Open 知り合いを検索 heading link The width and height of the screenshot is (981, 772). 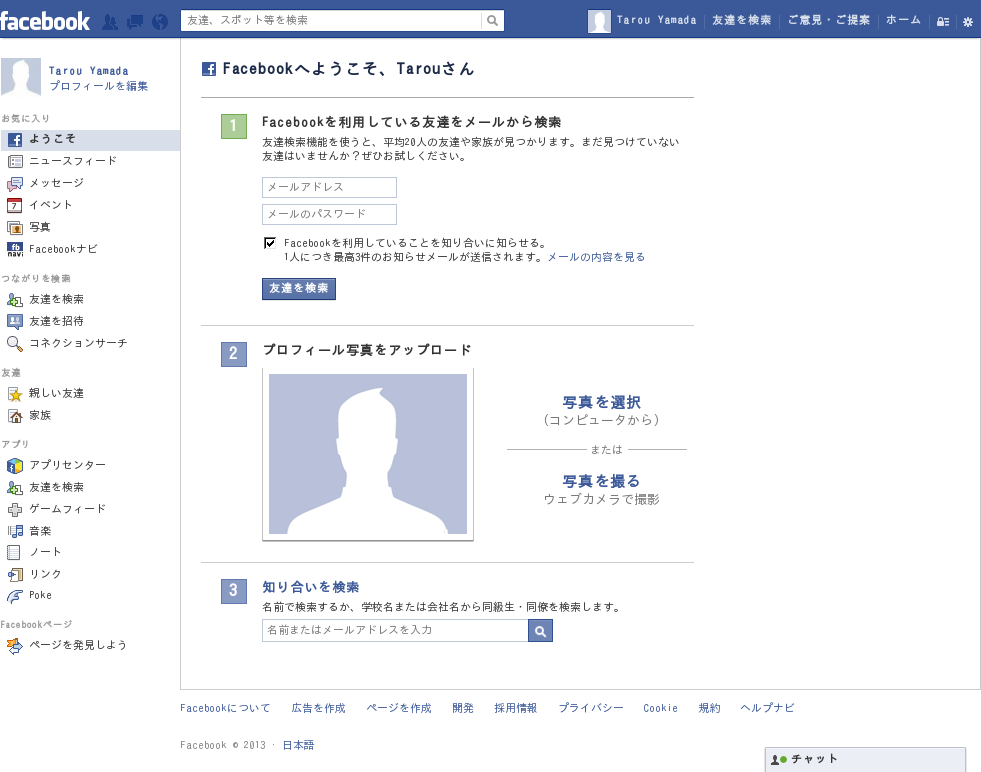(x=310, y=587)
